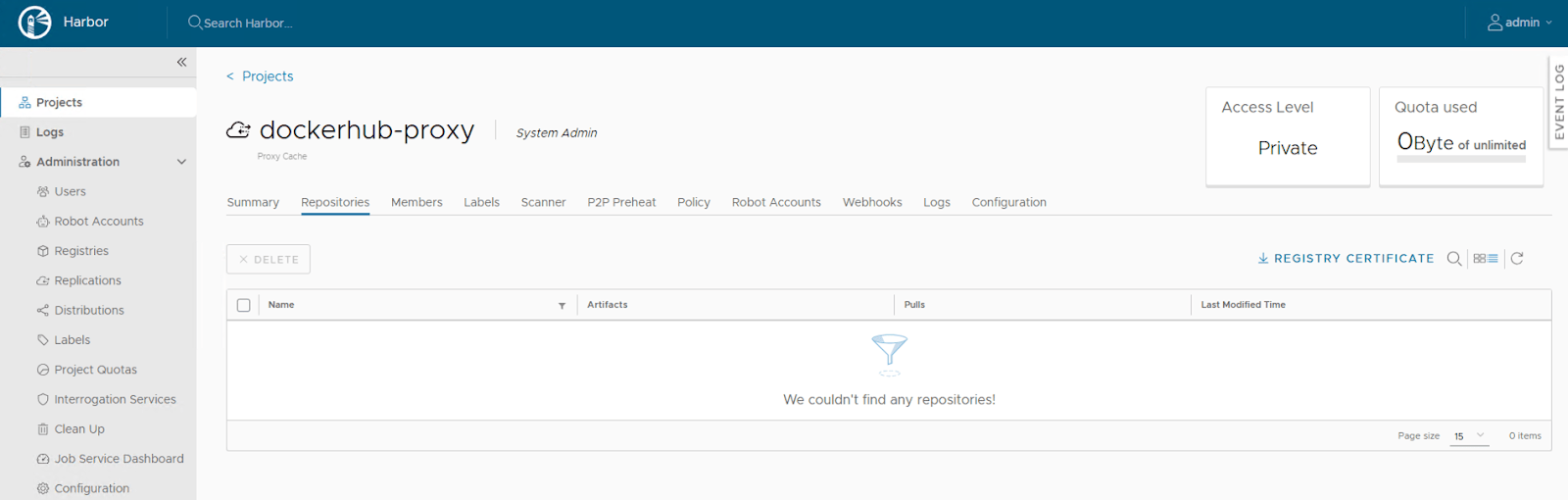
Task: Open the project Logs tab
Action: coord(937,202)
